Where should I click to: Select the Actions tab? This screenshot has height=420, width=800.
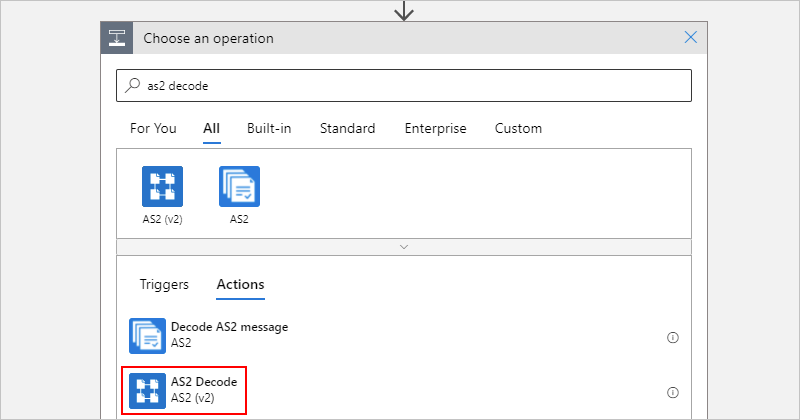(240, 284)
